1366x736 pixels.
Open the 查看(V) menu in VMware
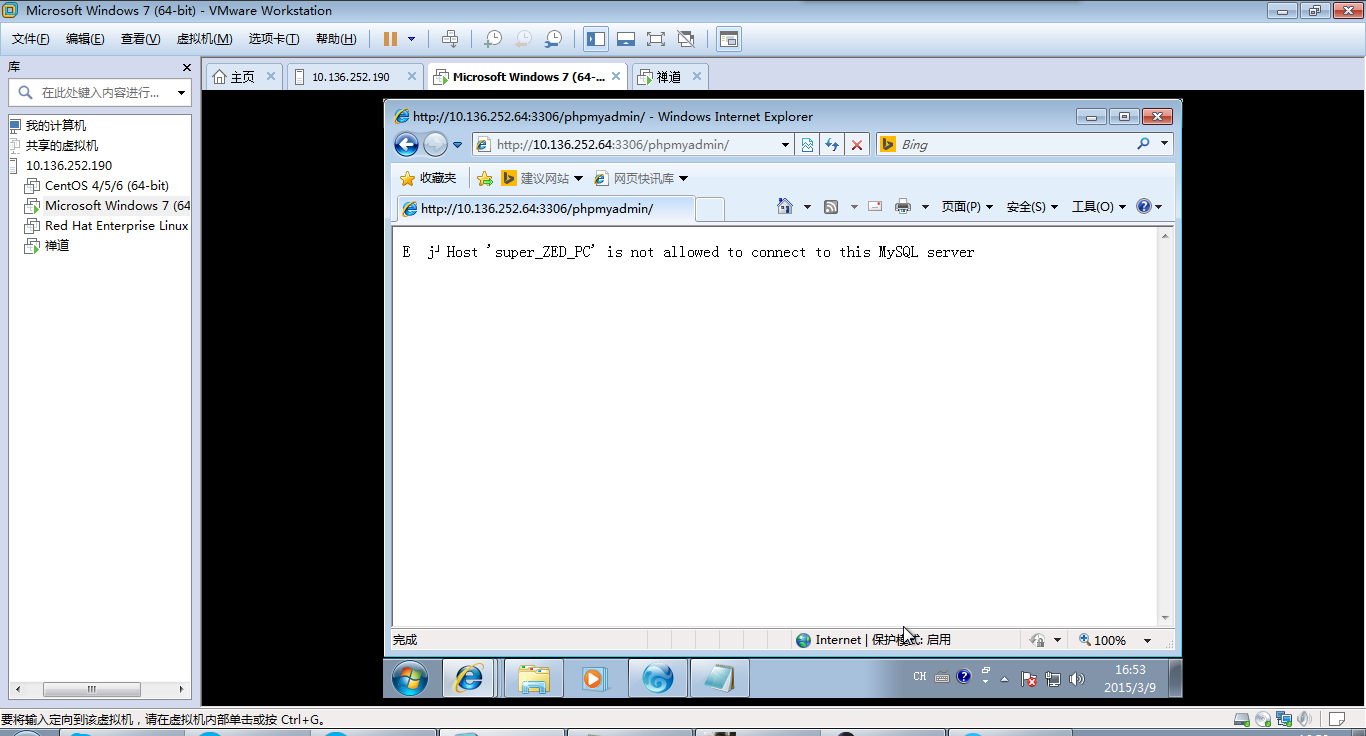(140, 39)
